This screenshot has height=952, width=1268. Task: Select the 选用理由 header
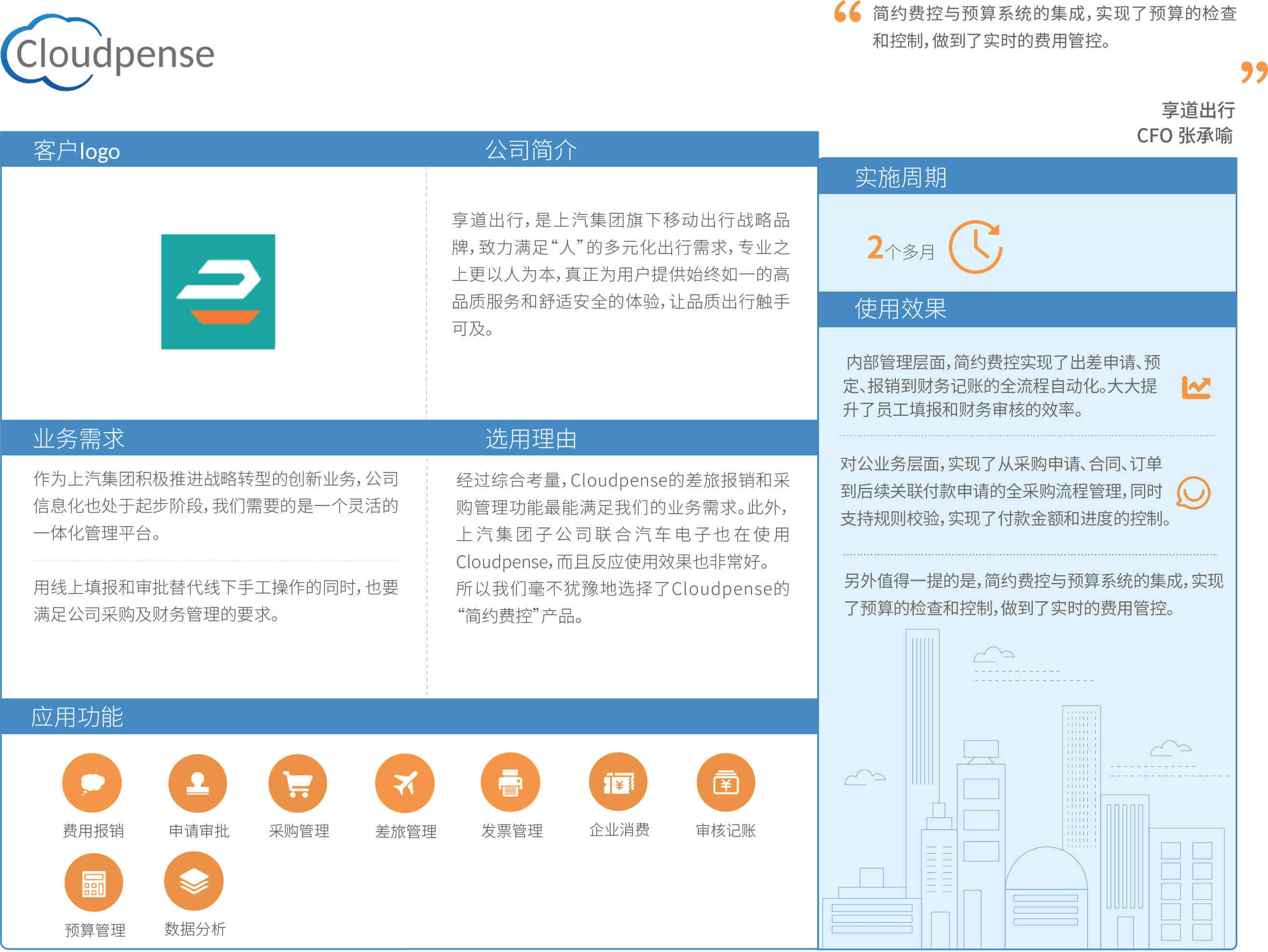pyautogui.click(x=531, y=438)
